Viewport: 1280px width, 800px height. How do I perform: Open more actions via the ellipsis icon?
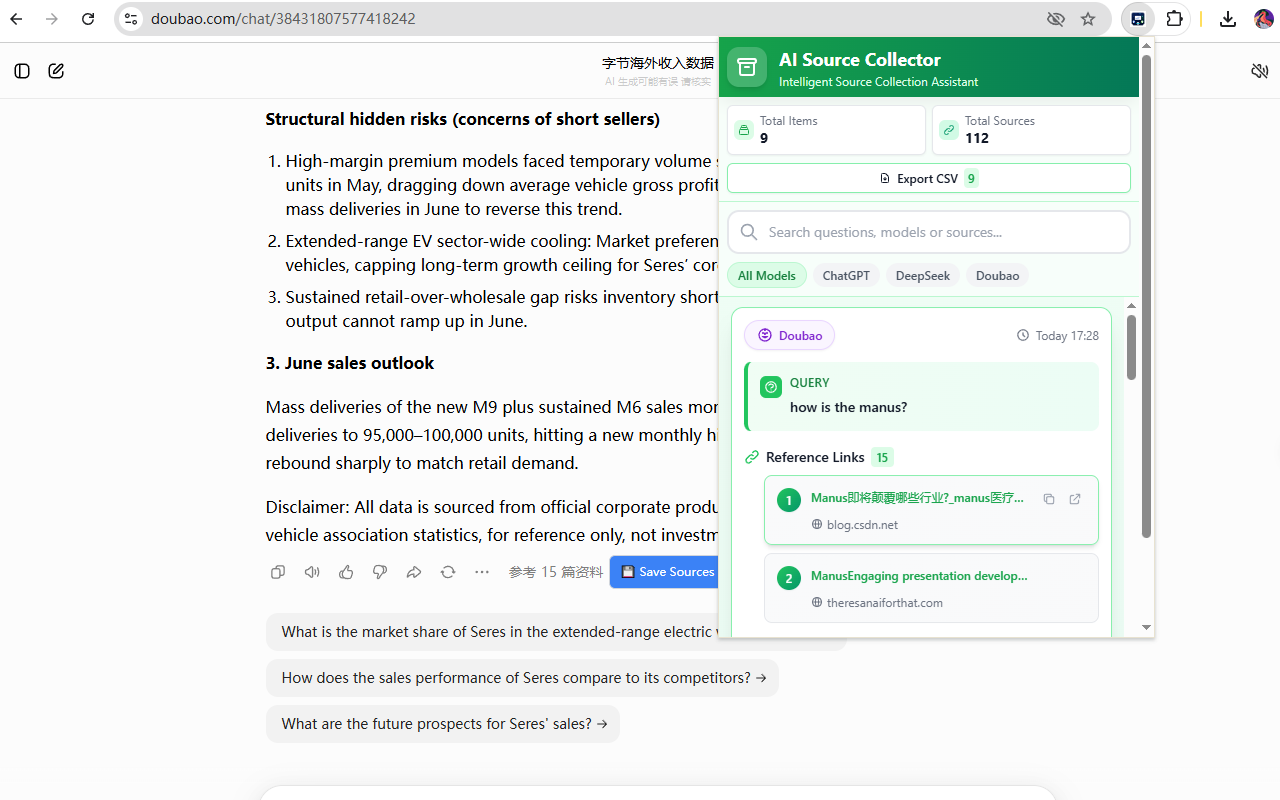[x=482, y=572]
